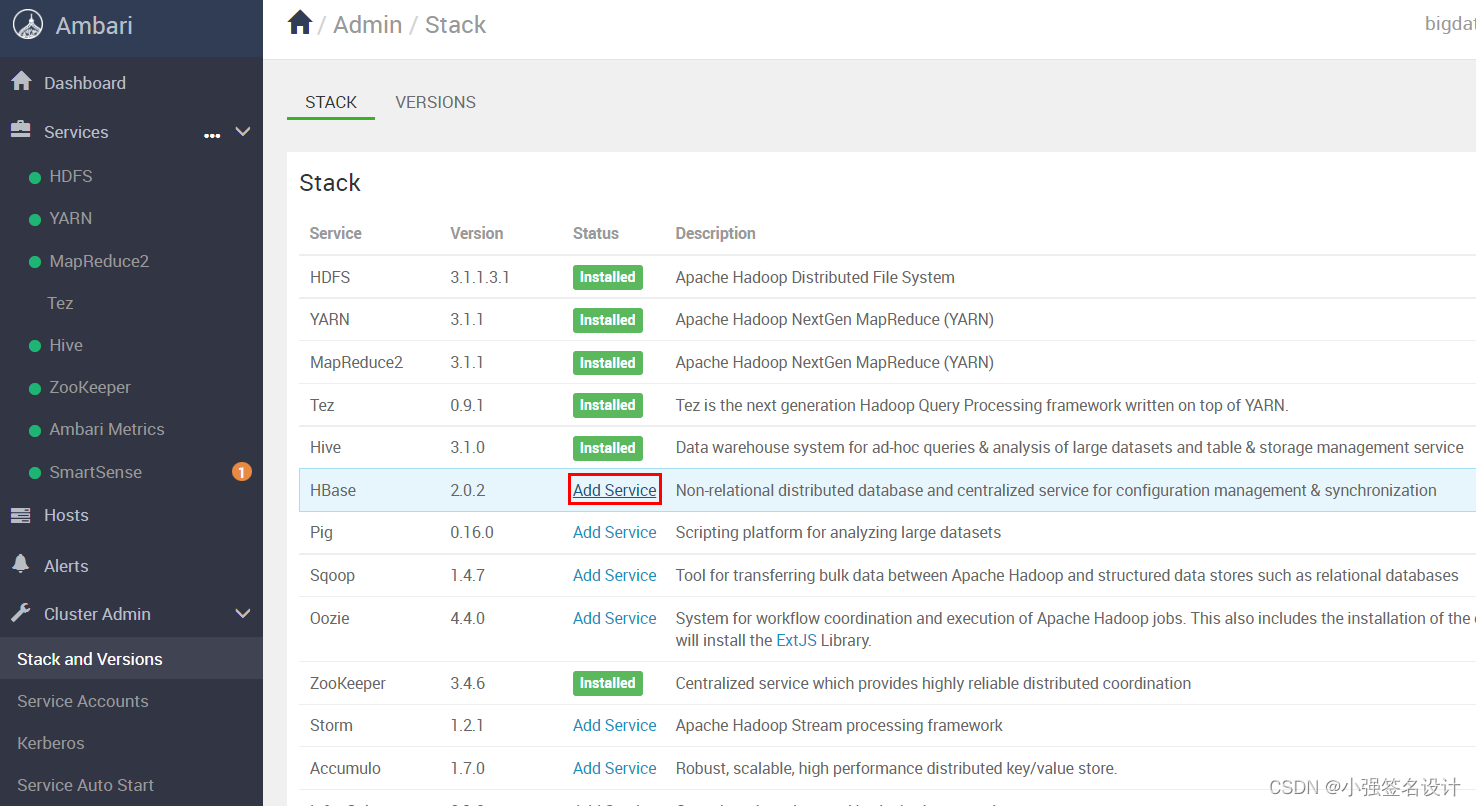Select the HBase service name cell
Viewport: 1476px width, 806px height.
pos(333,490)
